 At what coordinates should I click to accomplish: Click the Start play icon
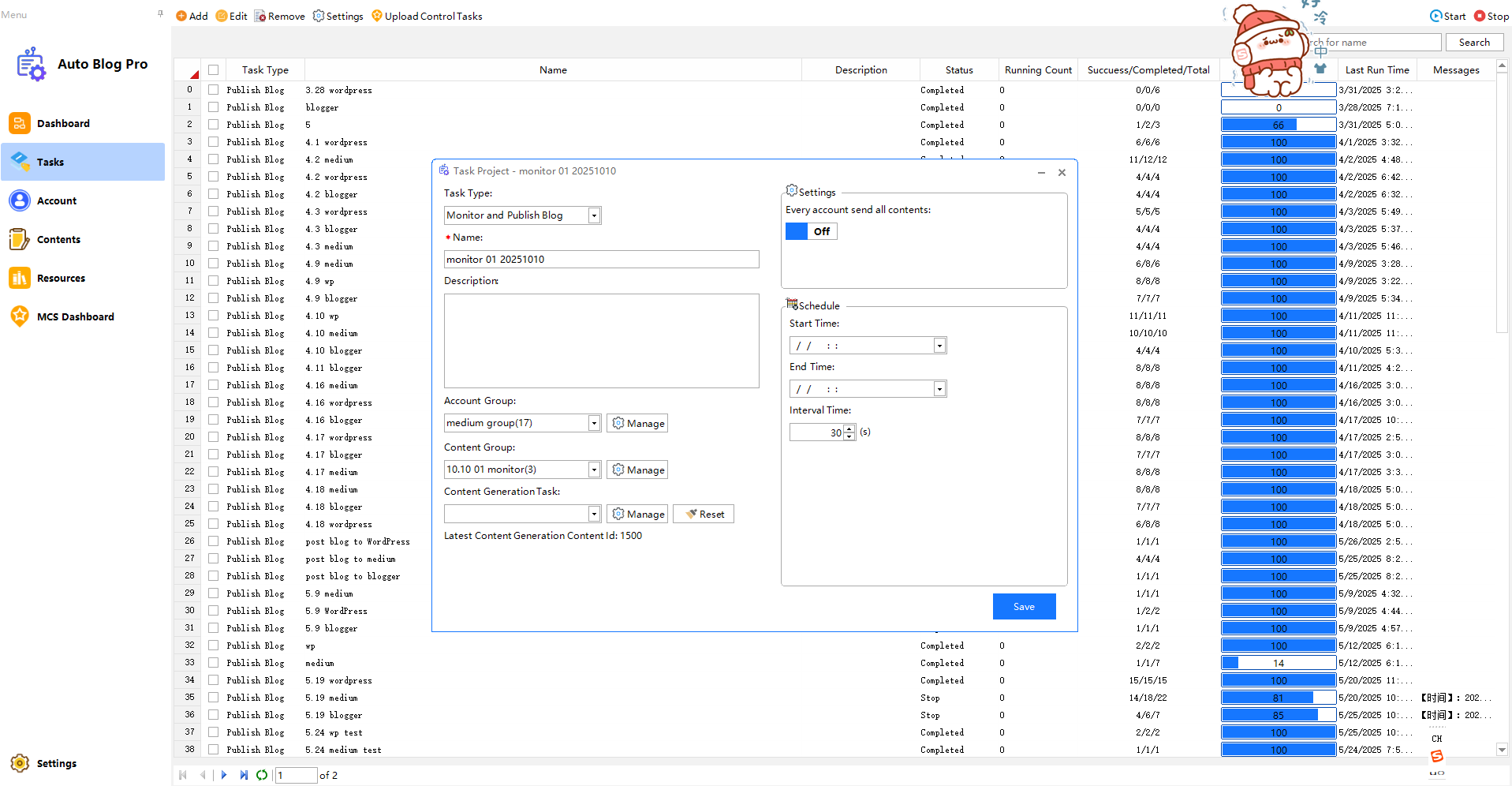click(x=1436, y=16)
